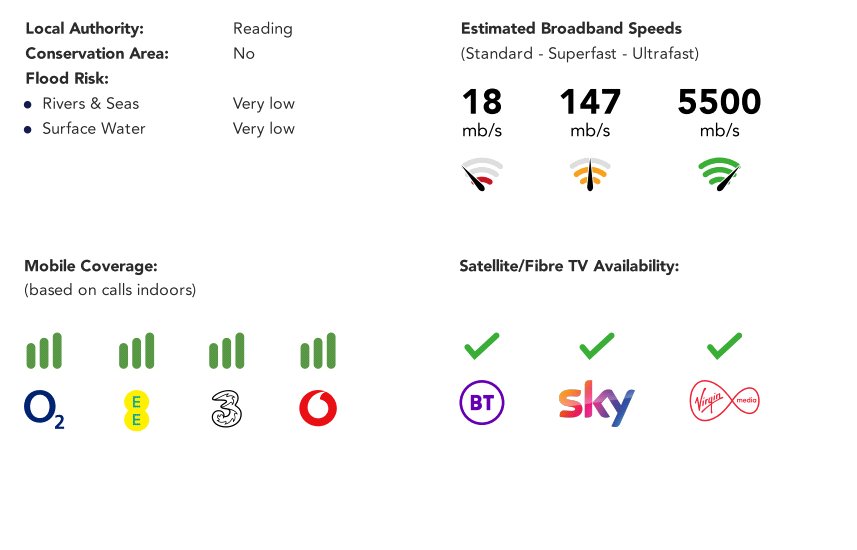Click the red standard speed gauge icon
Viewport: 857px width, 550px height.
point(481,174)
